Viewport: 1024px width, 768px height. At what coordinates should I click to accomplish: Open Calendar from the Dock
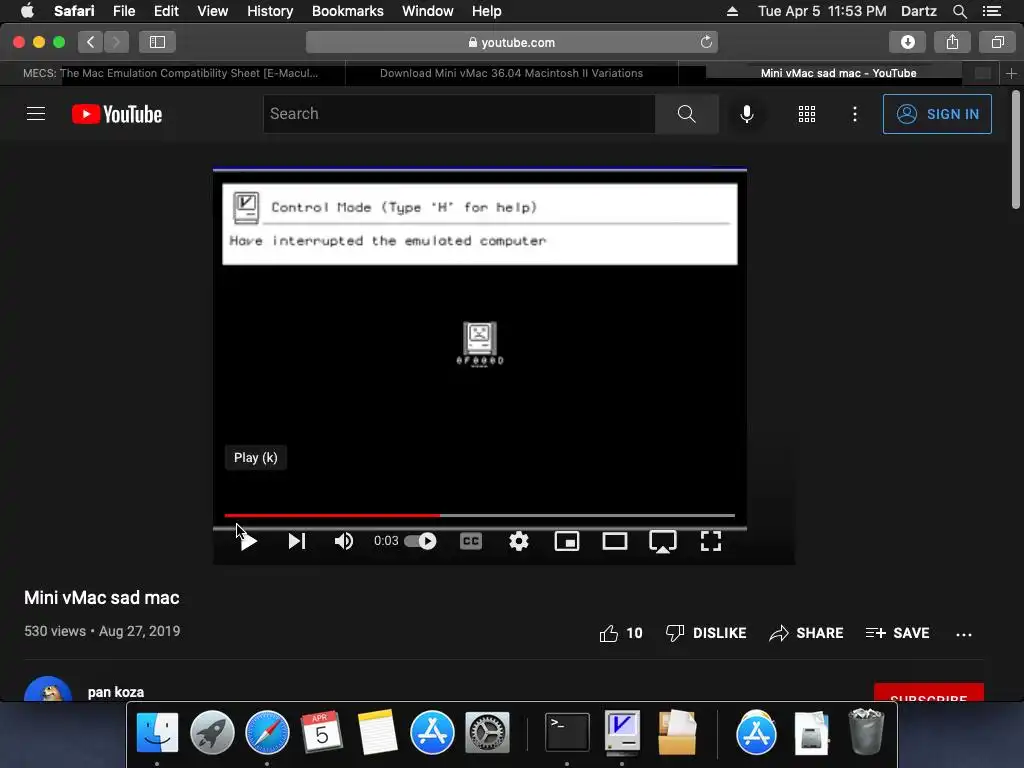(x=322, y=733)
